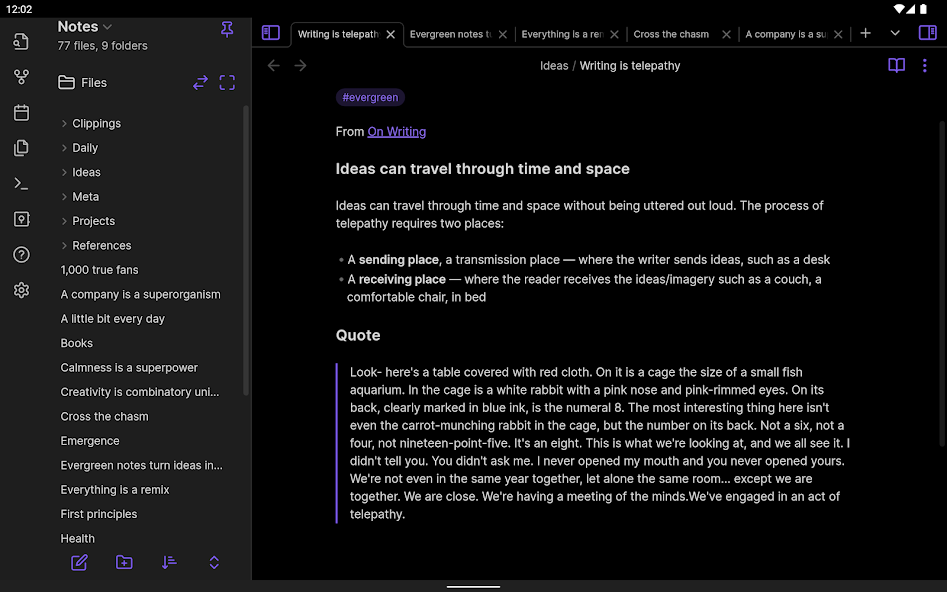Toggle the right sidebar panel
947x592 pixels.
tap(928, 32)
